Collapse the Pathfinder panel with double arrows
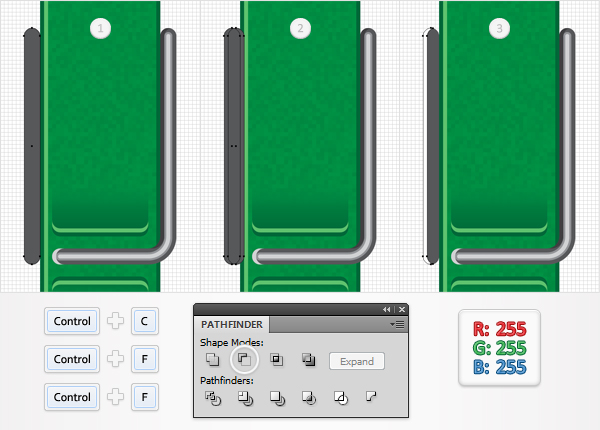Screen dimensions: 600x430 [387, 309]
